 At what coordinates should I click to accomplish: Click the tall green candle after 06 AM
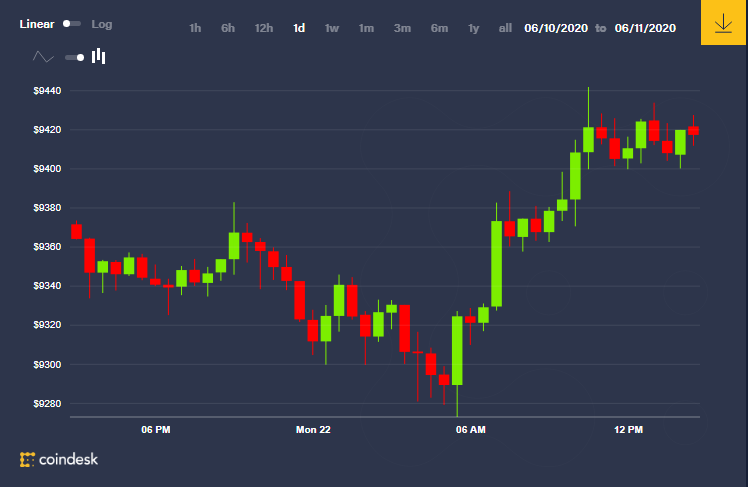click(497, 263)
